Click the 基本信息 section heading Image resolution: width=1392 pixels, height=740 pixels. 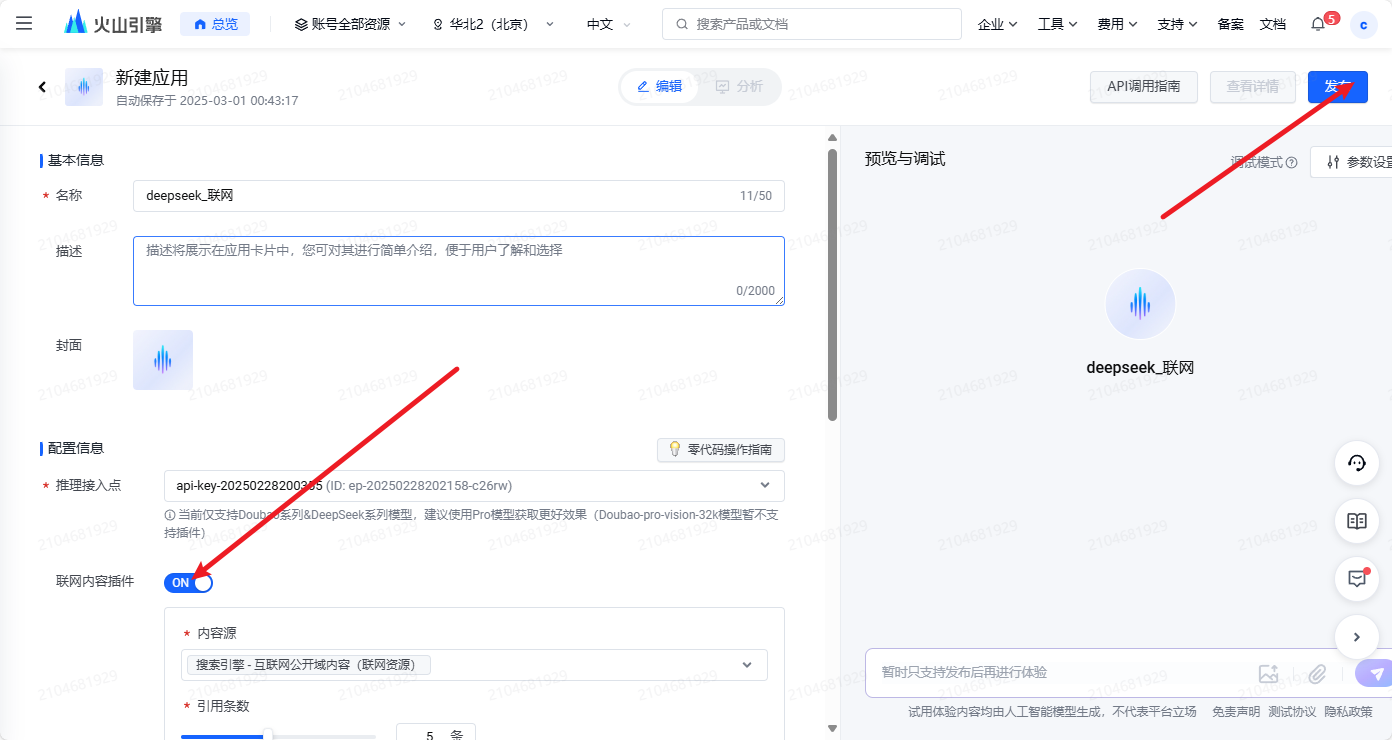click(76, 160)
